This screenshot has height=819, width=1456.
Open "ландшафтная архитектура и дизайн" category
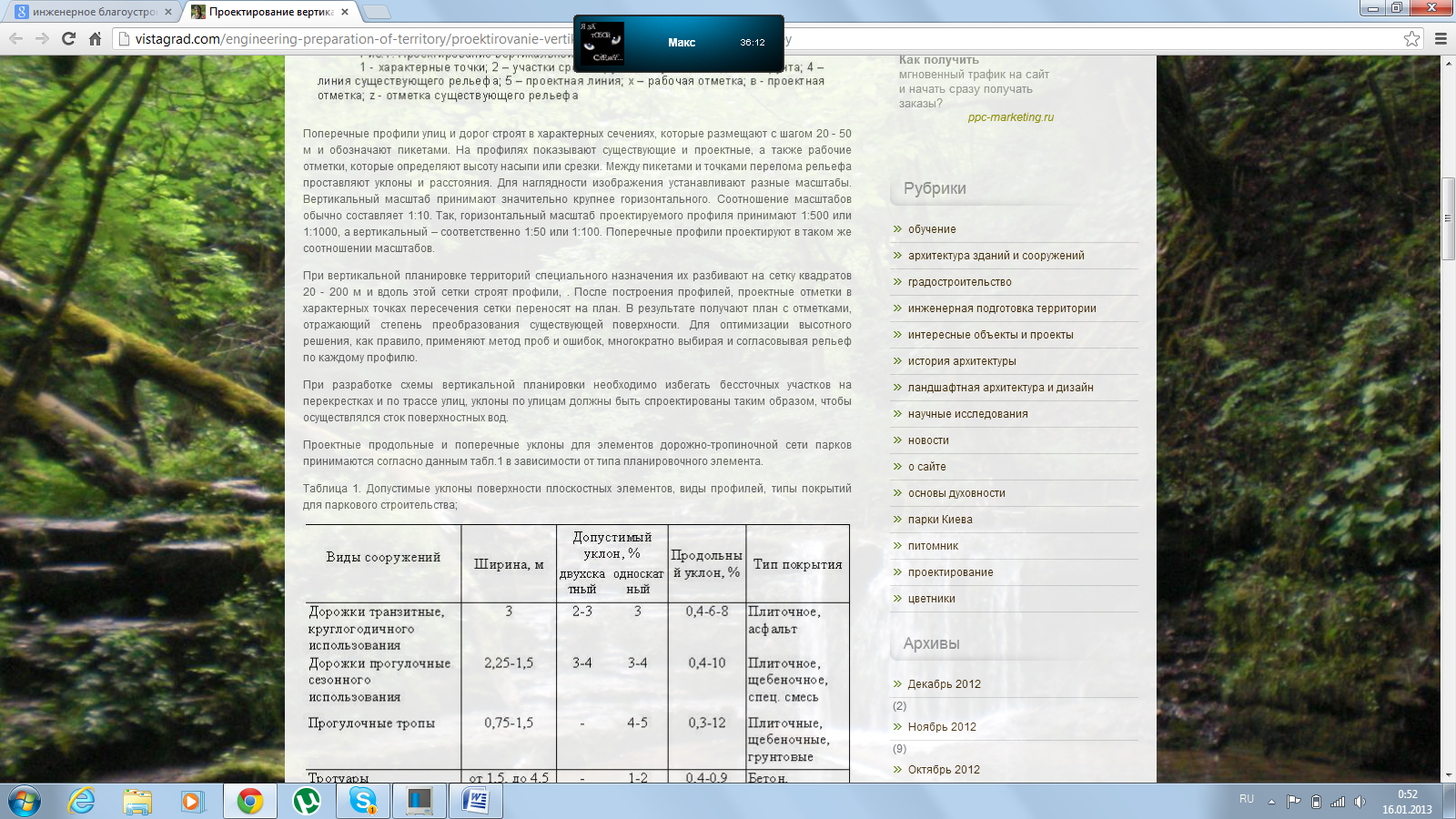(1000, 388)
